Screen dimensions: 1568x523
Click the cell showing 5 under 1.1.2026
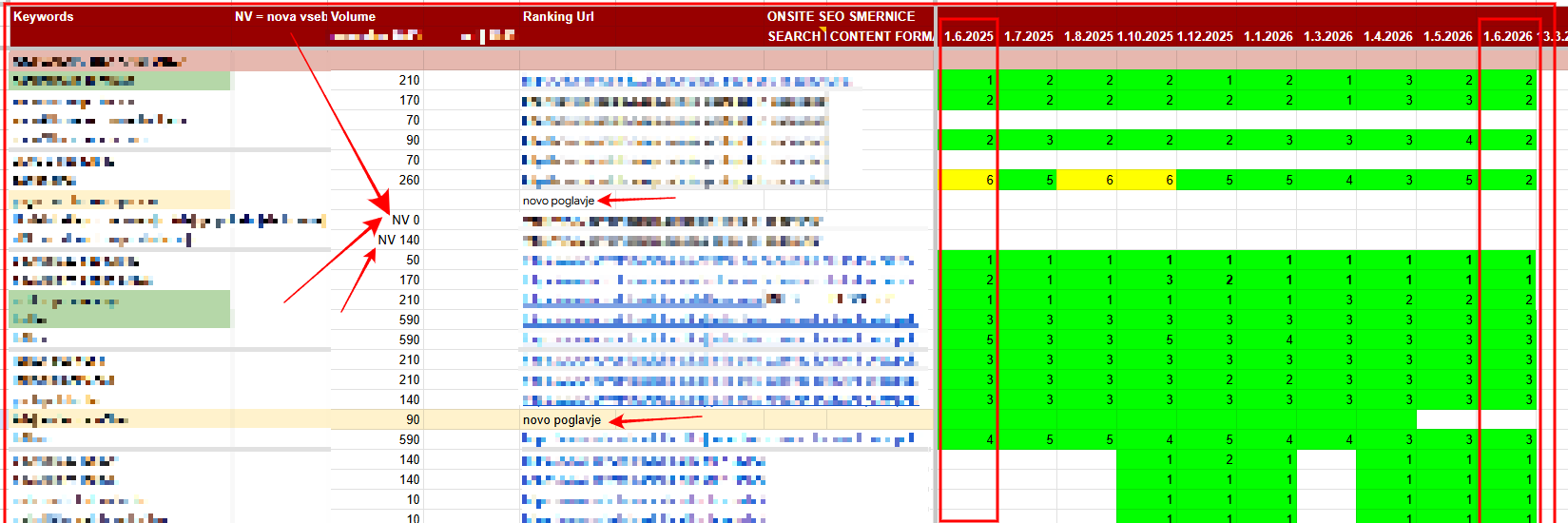point(1268,180)
